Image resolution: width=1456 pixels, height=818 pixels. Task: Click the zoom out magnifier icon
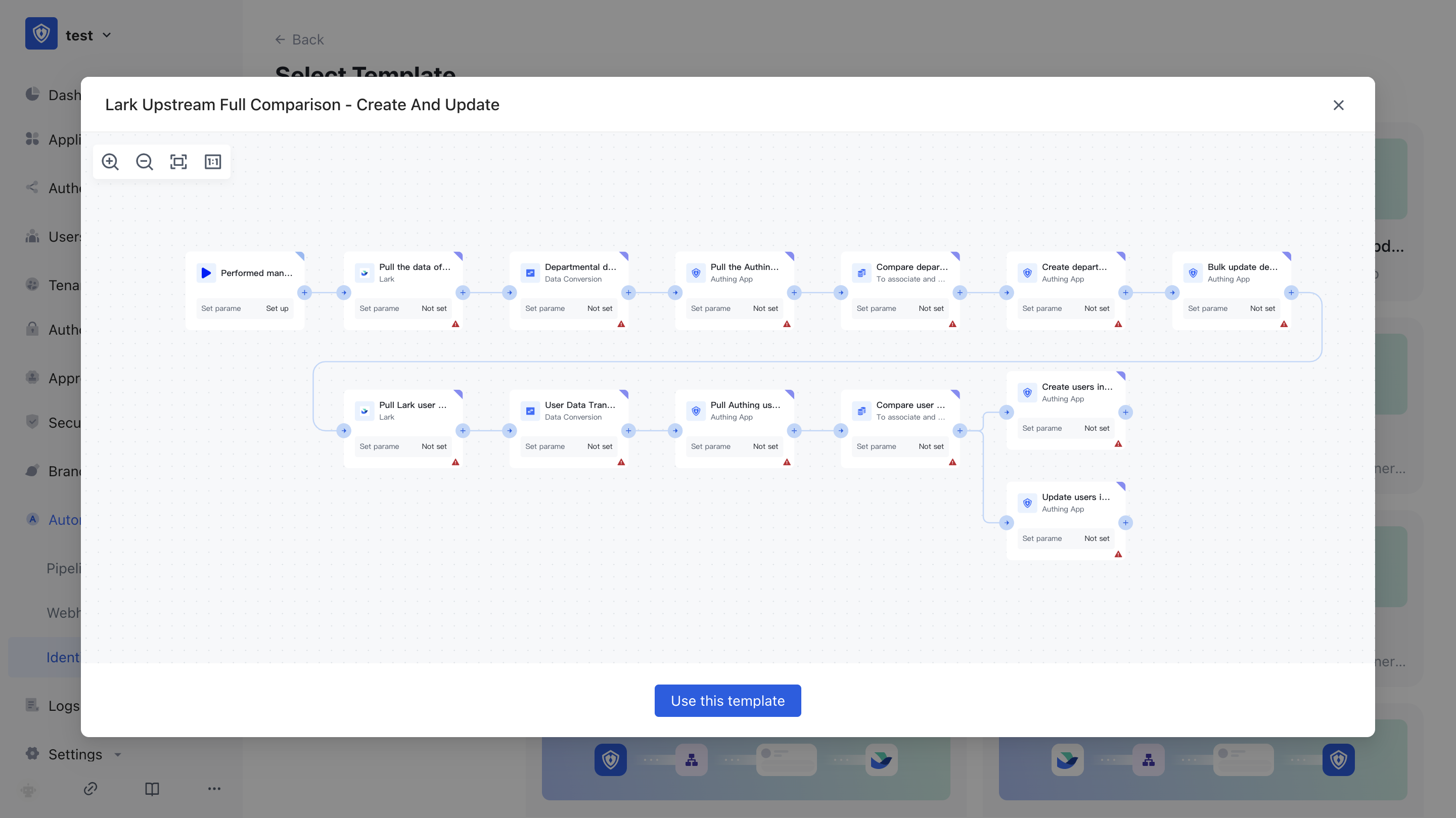(145, 162)
